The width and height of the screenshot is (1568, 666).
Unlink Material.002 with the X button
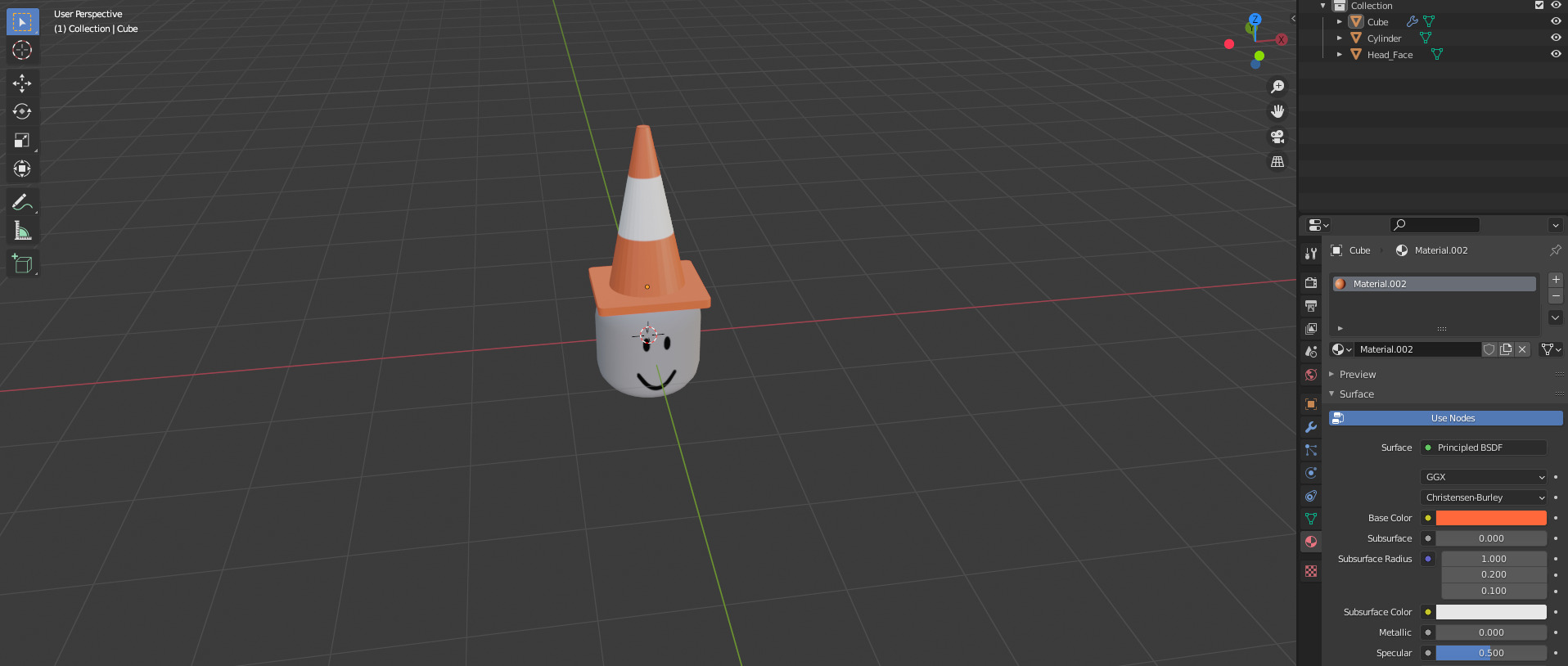click(x=1522, y=349)
